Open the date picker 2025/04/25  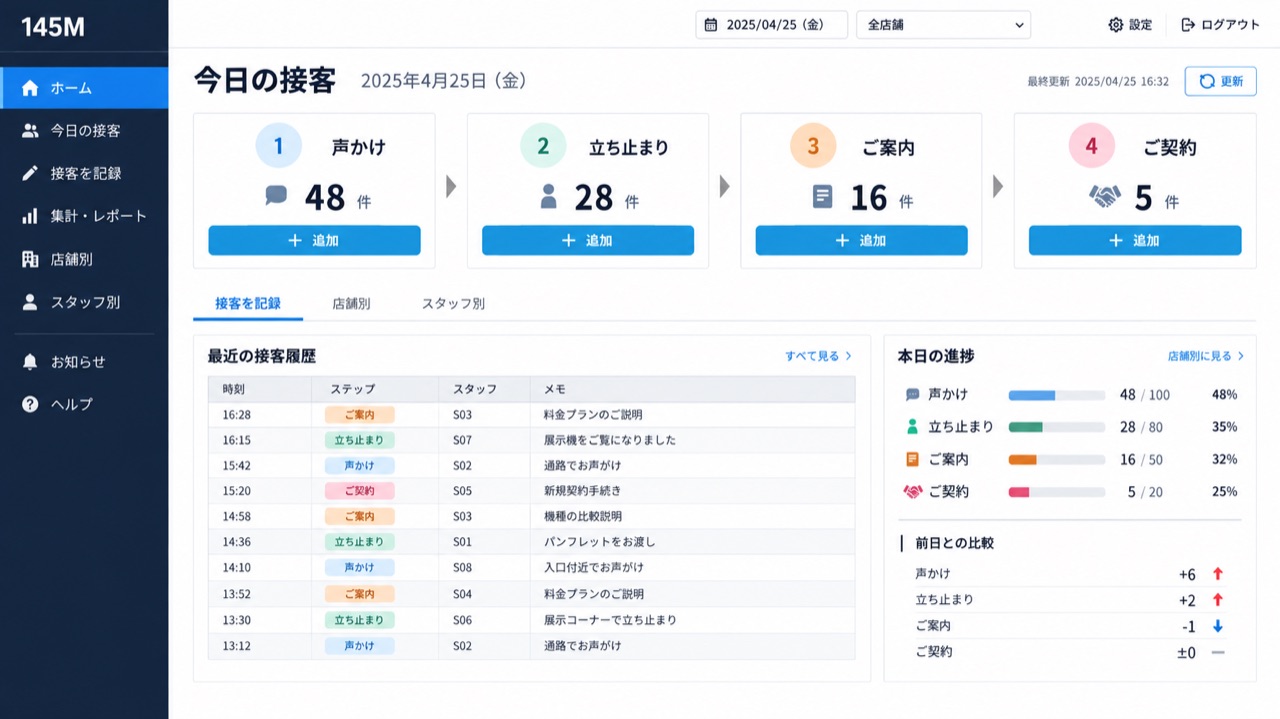[x=771, y=25]
